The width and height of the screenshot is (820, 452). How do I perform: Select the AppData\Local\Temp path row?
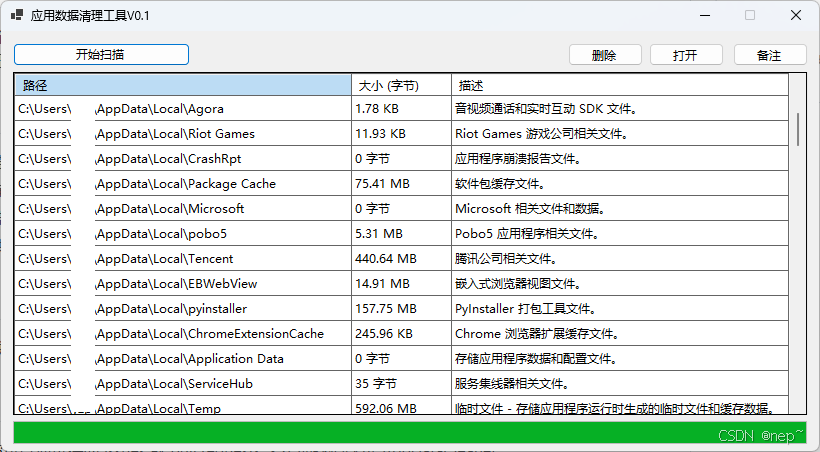click(183, 406)
